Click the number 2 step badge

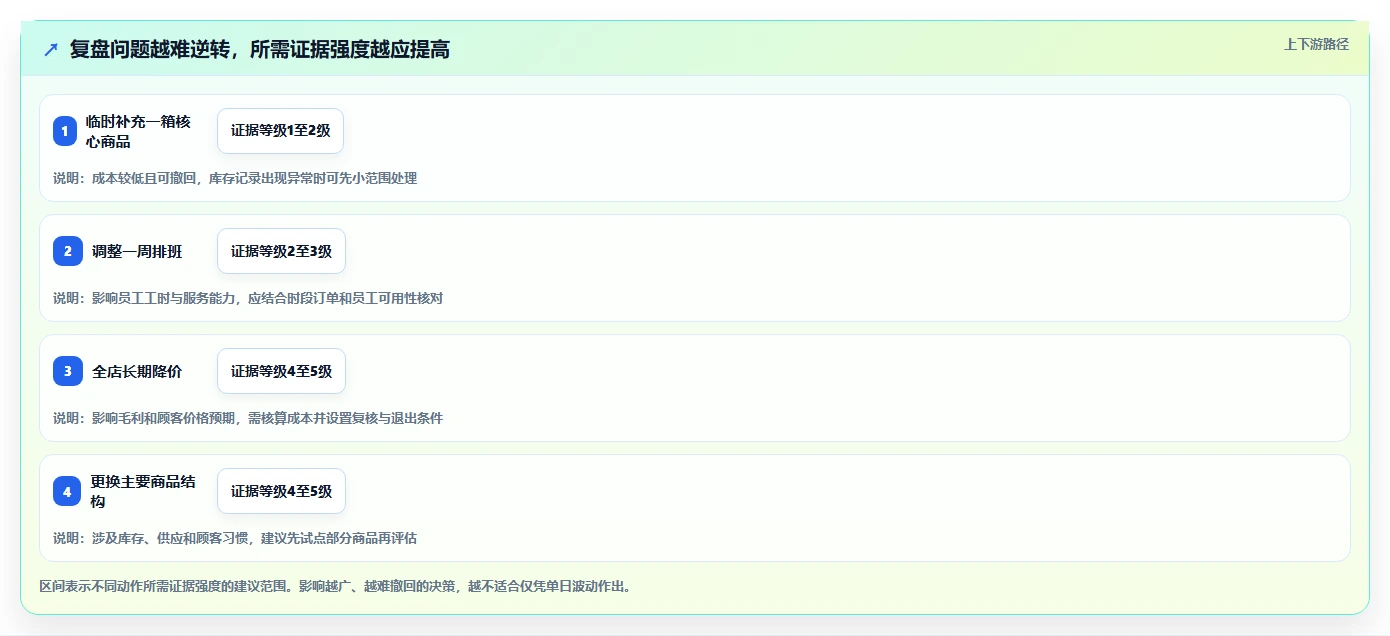tap(68, 251)
